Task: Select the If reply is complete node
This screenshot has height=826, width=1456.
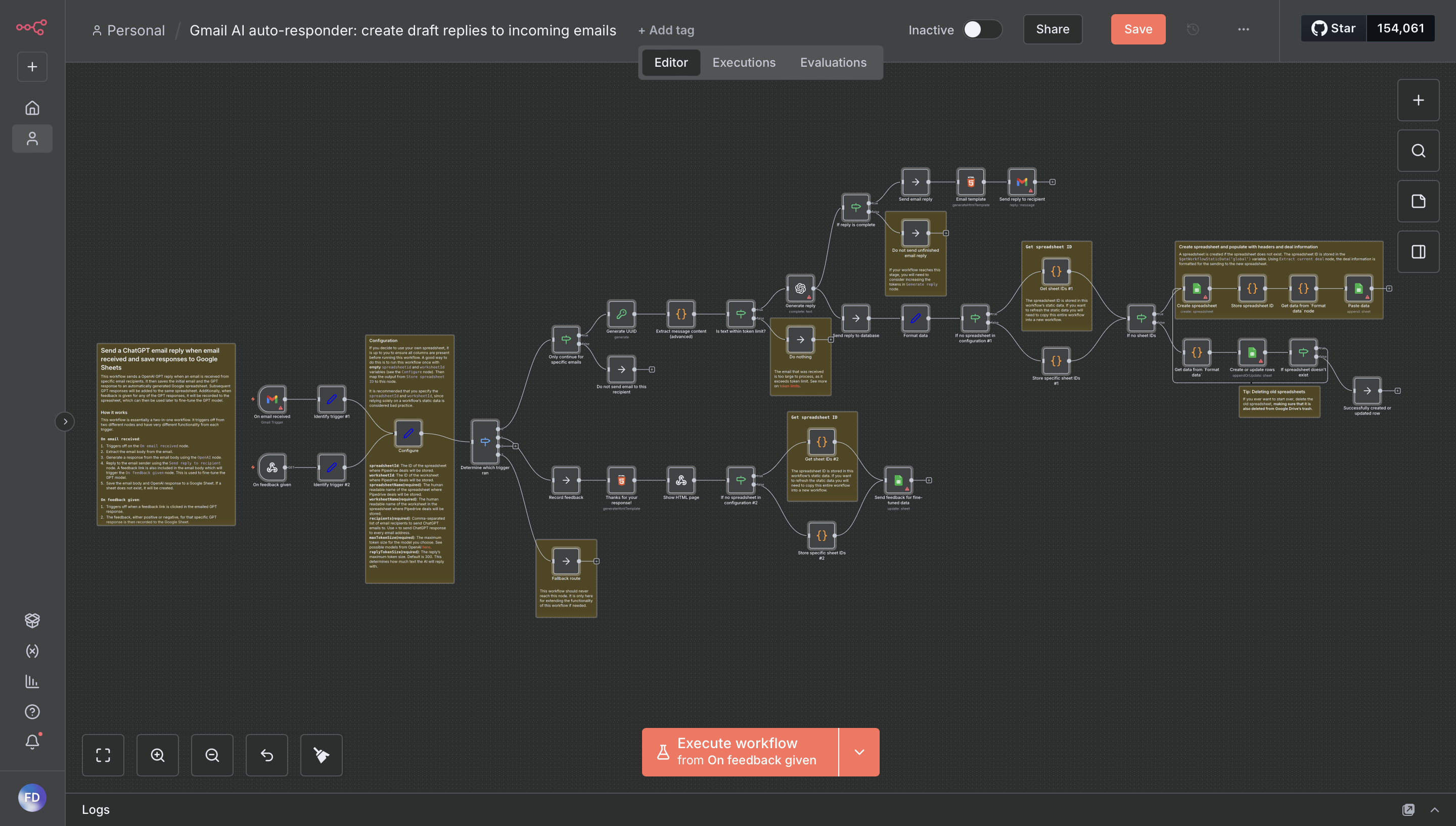Action: (x=856, y=208)
